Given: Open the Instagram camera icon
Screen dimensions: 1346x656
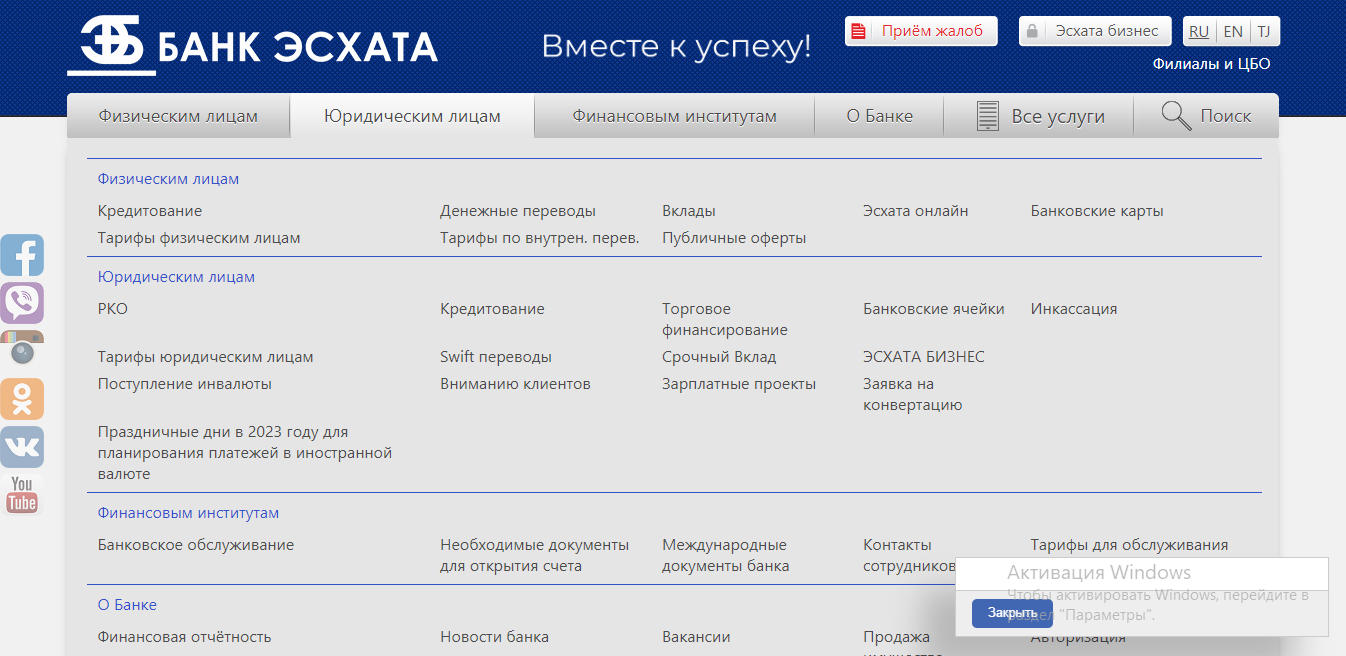Looking at the screenshot, I should tap(22, 350).
